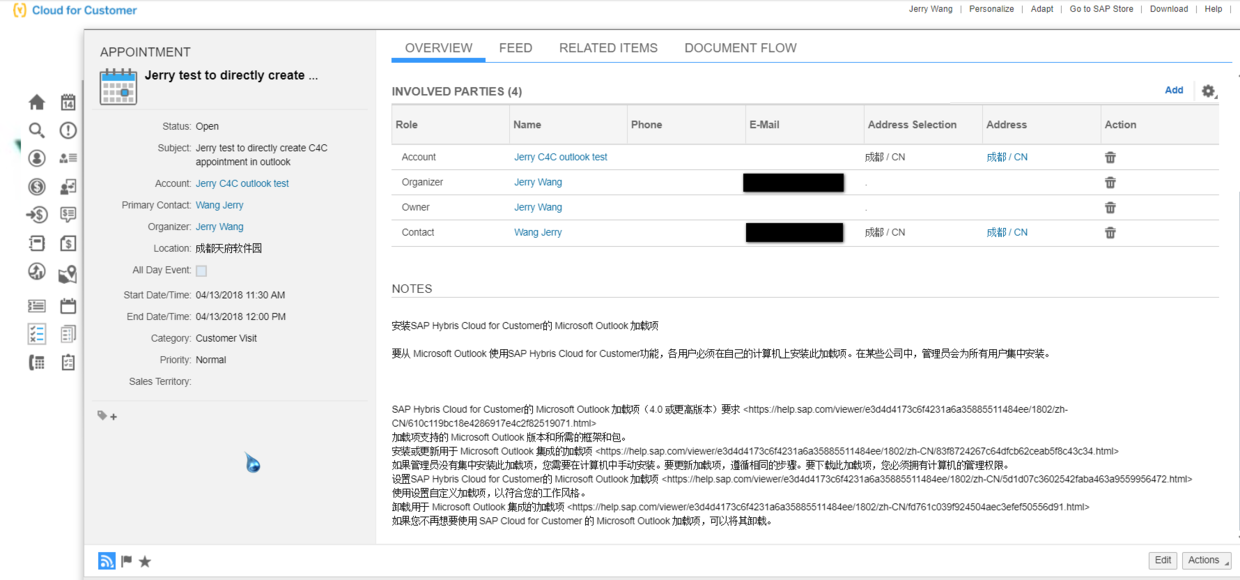Screen dimensions: 1240x580
Task: Delete the Contact row via trash icon
Action: tap(1110, 232)
